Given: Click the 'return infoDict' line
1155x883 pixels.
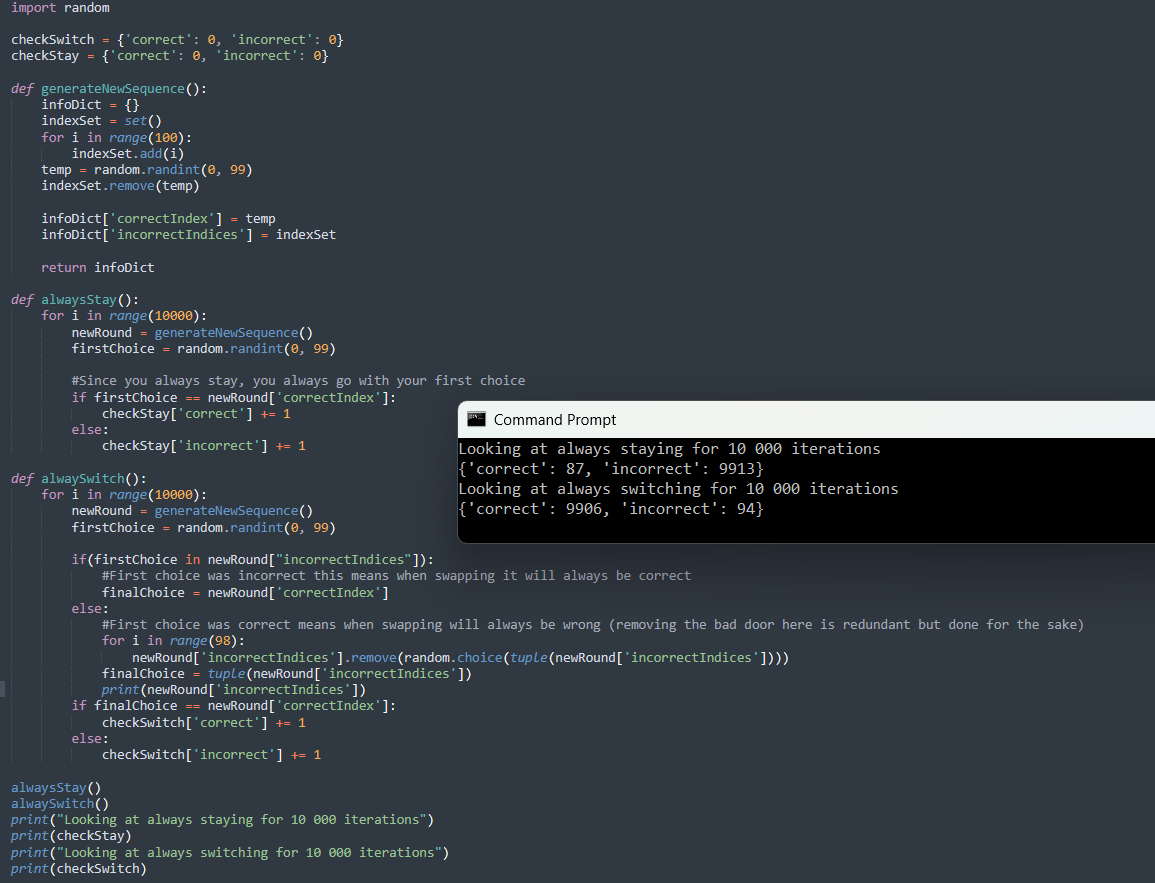Looking at the screenshot, I should [x=98, y=267].
